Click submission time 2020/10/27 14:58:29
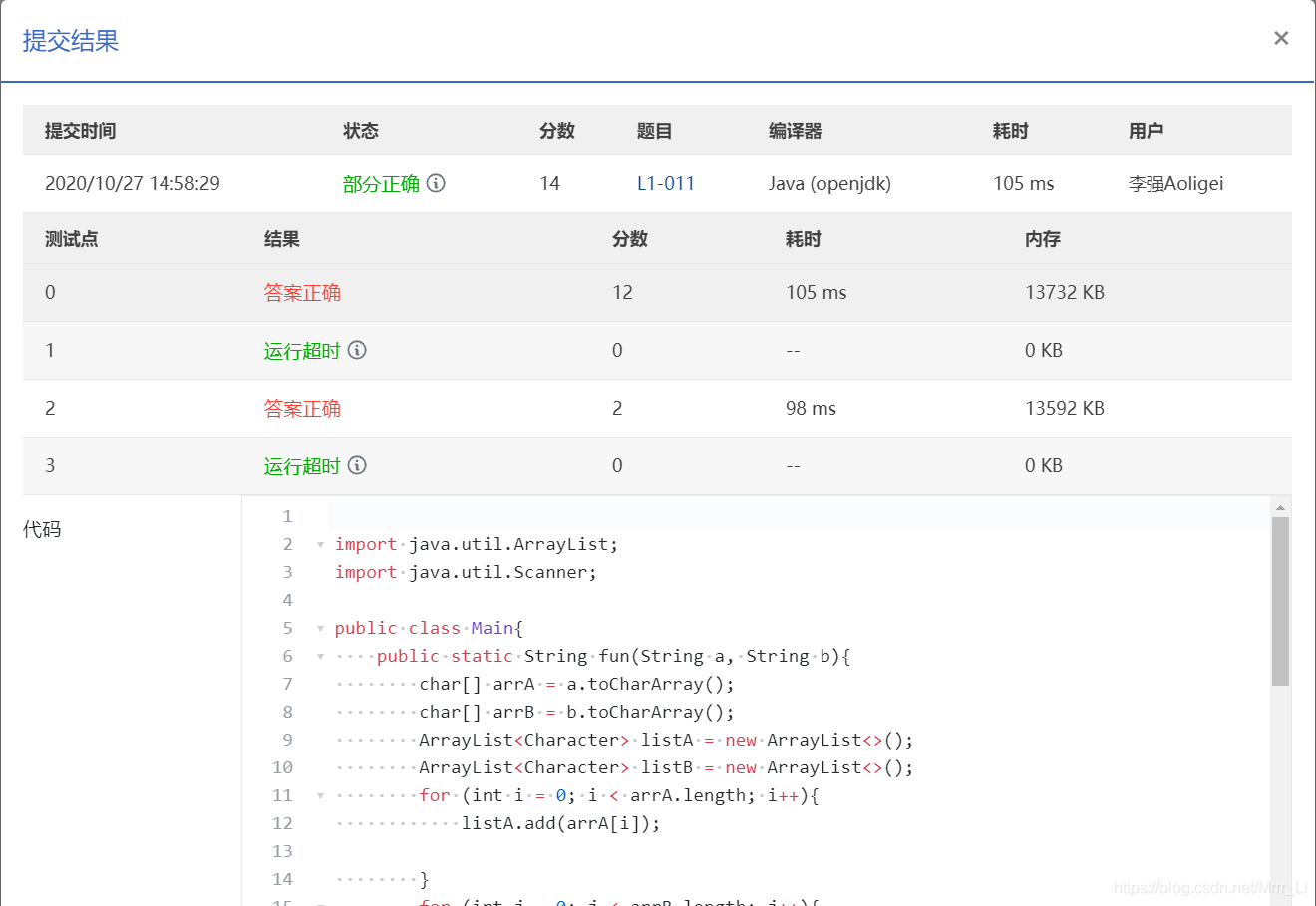 tap(133, 183)
